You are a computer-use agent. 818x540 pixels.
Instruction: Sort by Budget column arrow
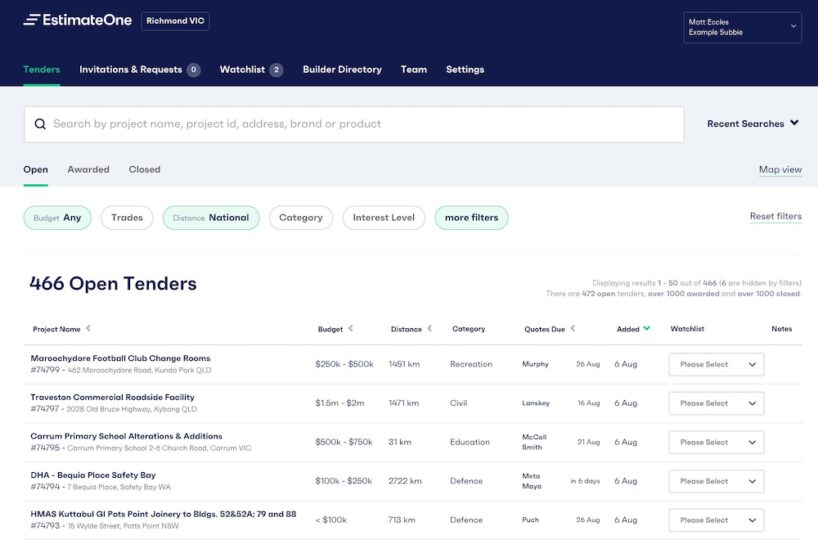[x=351, y=328]
